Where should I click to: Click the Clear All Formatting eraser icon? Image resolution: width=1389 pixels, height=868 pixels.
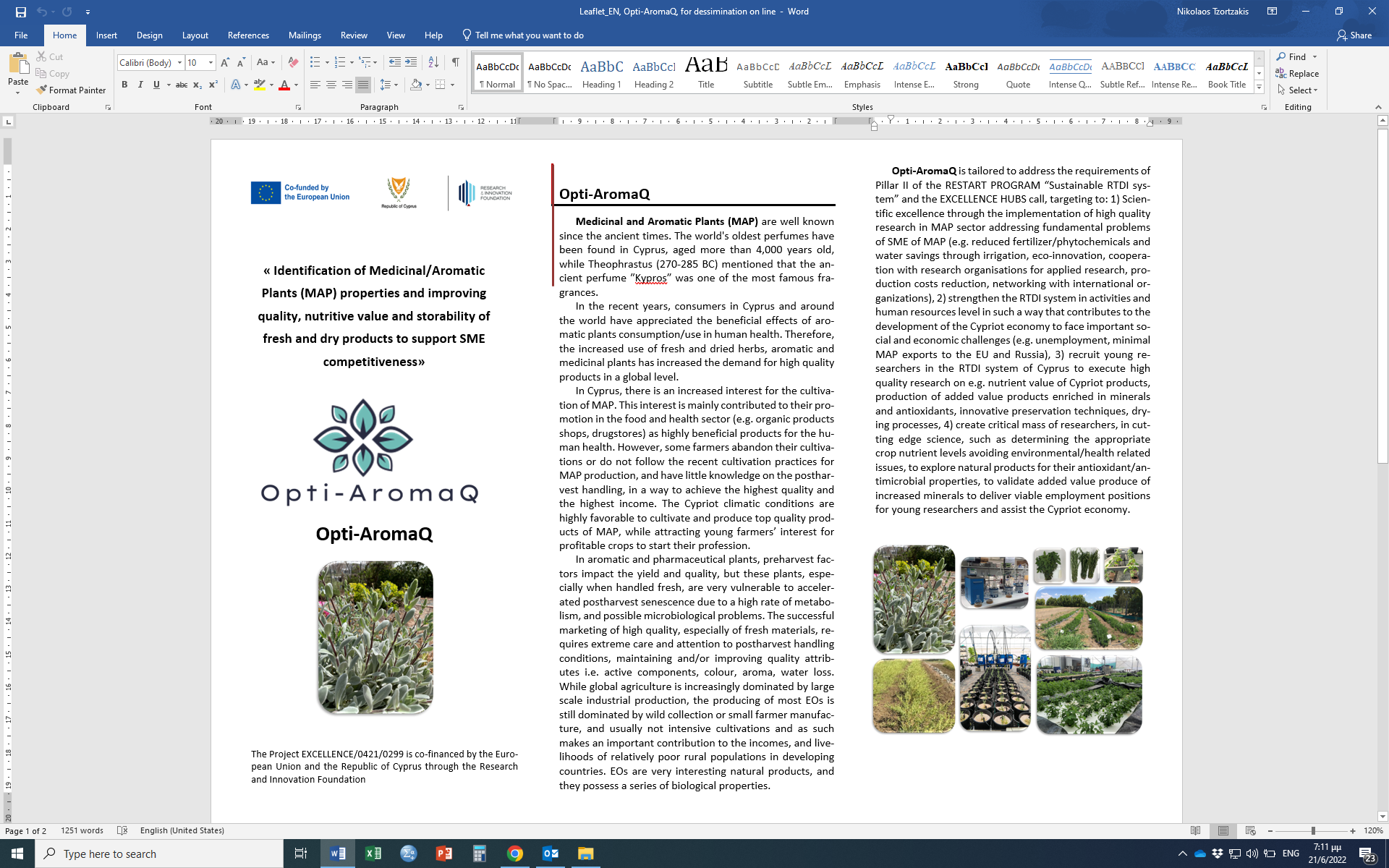click(293, 62)
